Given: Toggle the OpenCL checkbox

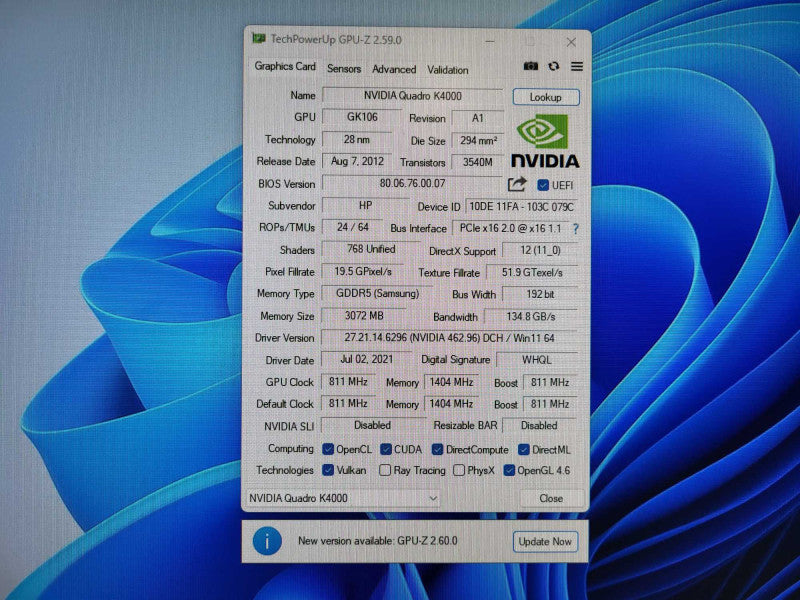Looking at the screenshot, I should [328, 449].
